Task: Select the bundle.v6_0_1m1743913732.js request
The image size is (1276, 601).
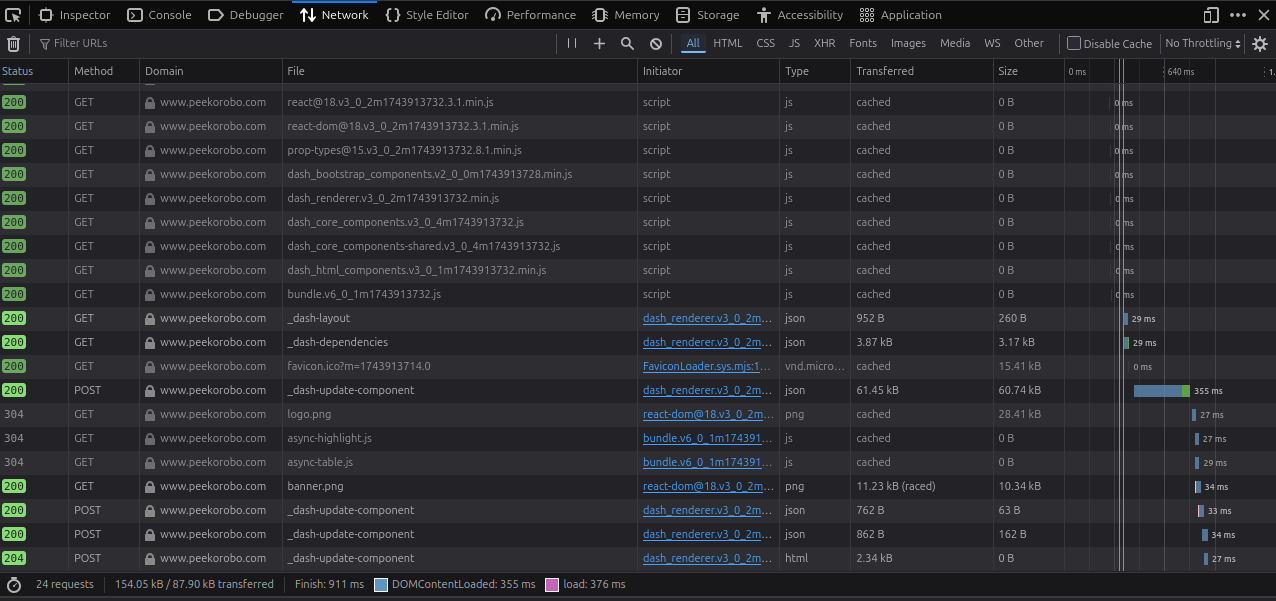Action: coord(364,294)
